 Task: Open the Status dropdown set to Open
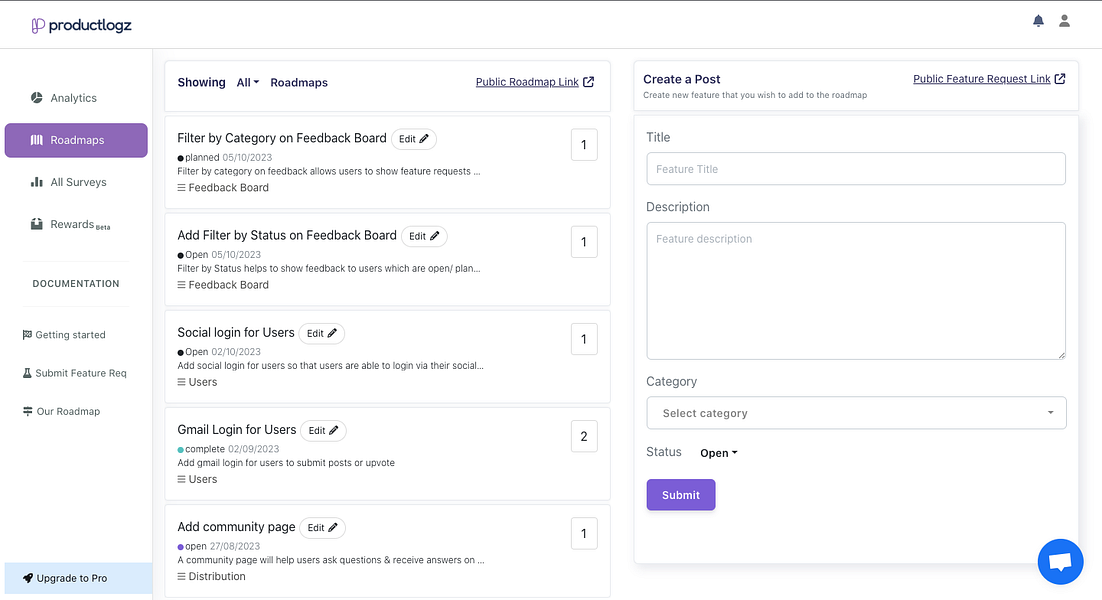[718, 453]
